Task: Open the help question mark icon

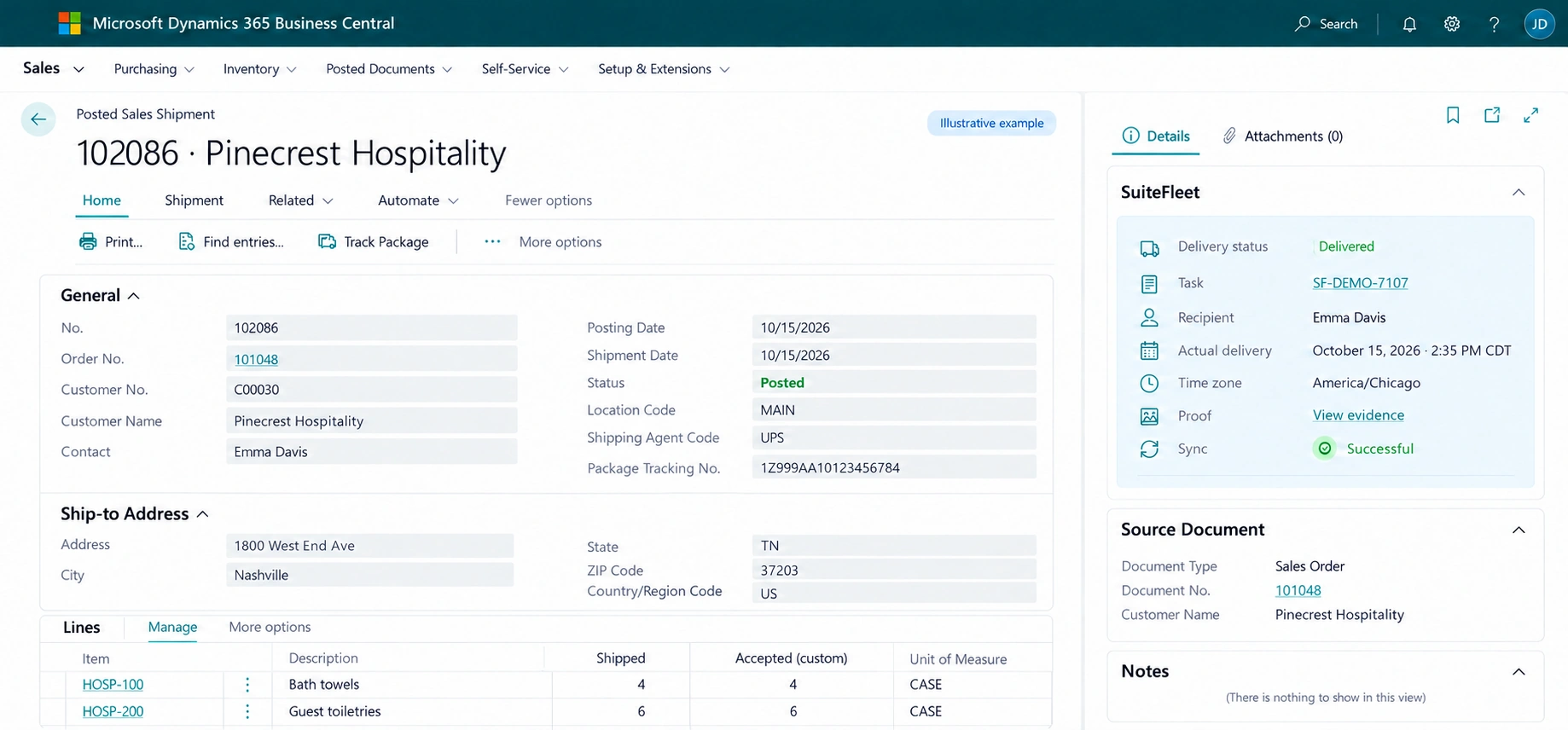Action: (1494, 24)
